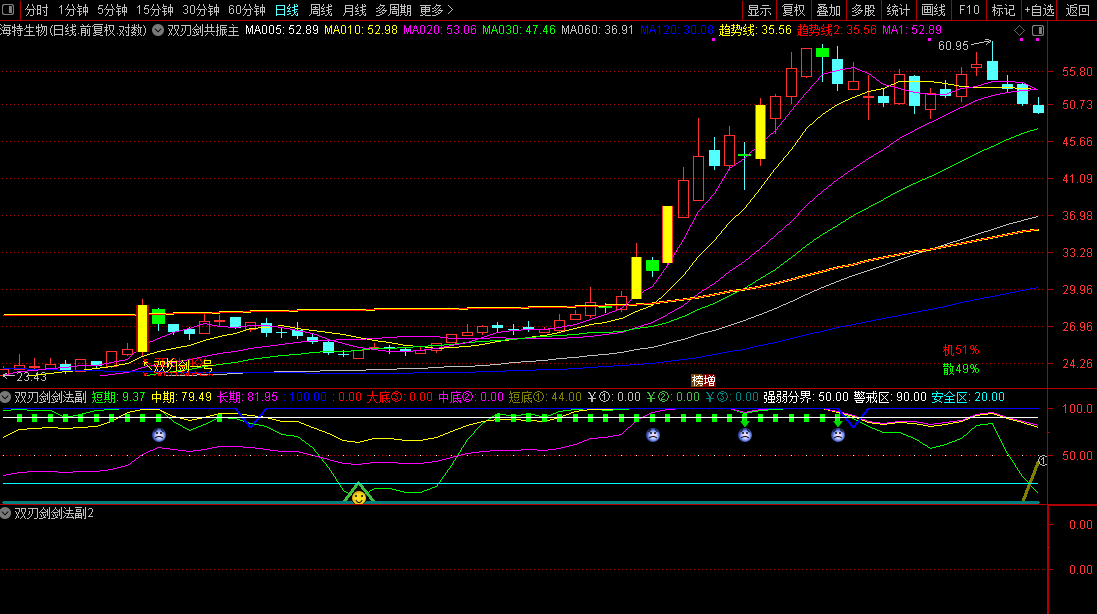
Task: Open the 双刃剑剑法副 indicator settings dropdown
Action: (7, 397)
